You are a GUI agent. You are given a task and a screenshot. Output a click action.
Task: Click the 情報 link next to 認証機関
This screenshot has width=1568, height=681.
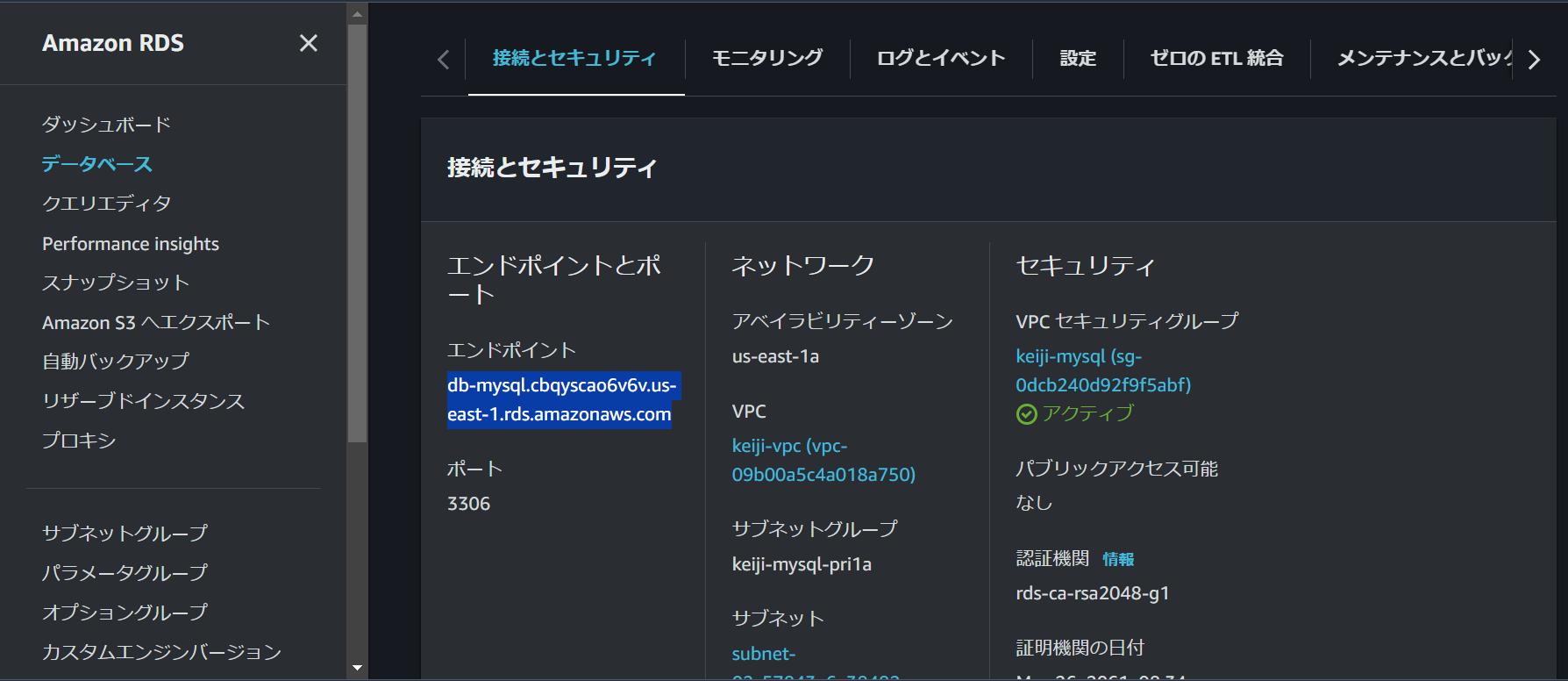click(x=1118, y=559)
